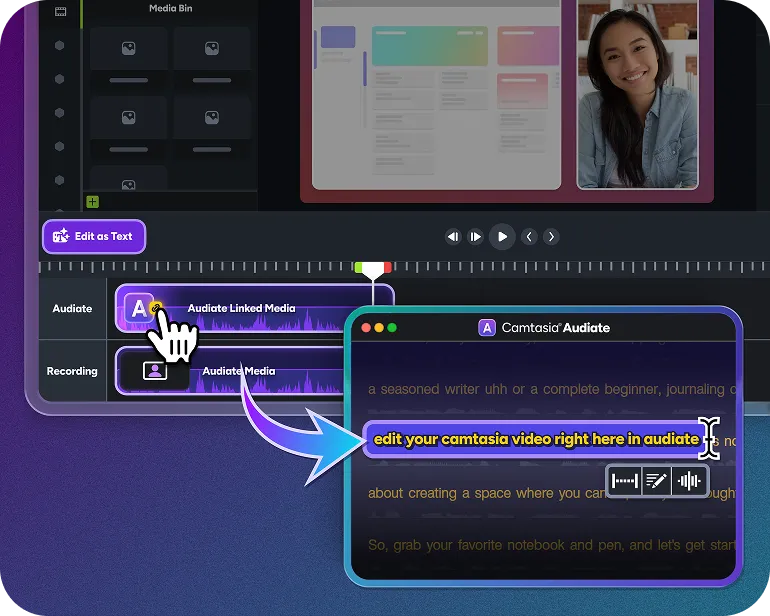
Task: Click the person icon on the Recording clip
Action: pos(155,371)
